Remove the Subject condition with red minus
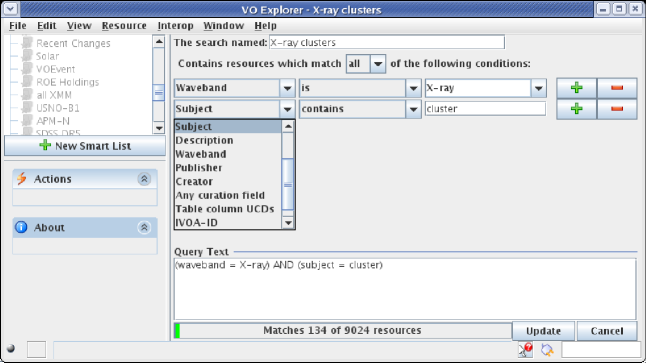 pos(617,109)
